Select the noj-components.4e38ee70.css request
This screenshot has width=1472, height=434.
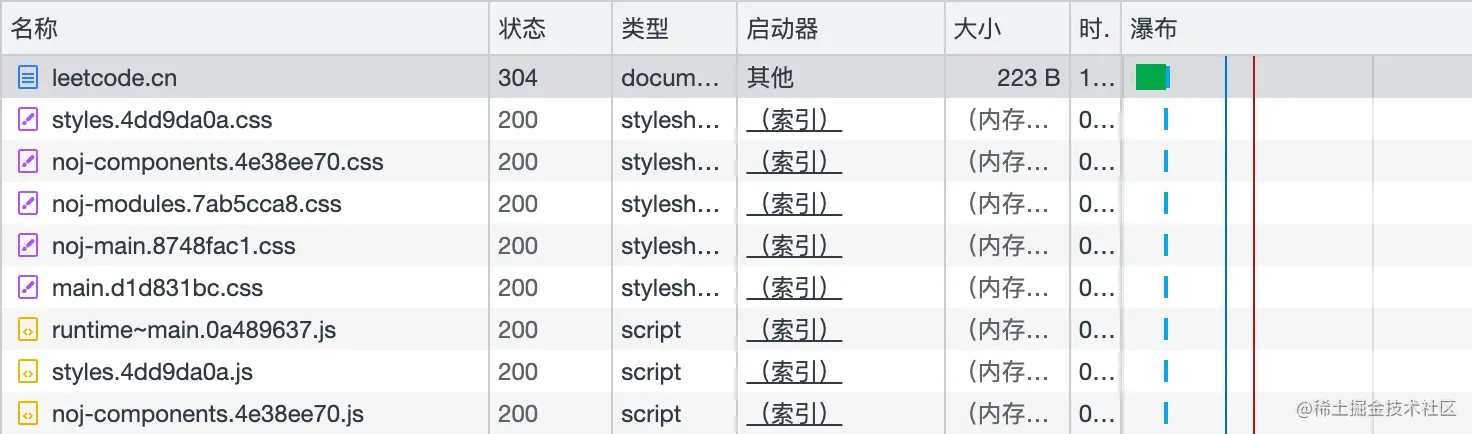click(x=736, y=161)
